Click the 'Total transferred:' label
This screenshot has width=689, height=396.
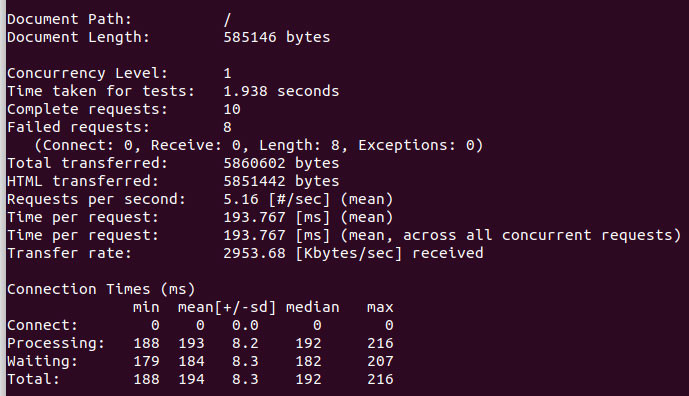87,163
